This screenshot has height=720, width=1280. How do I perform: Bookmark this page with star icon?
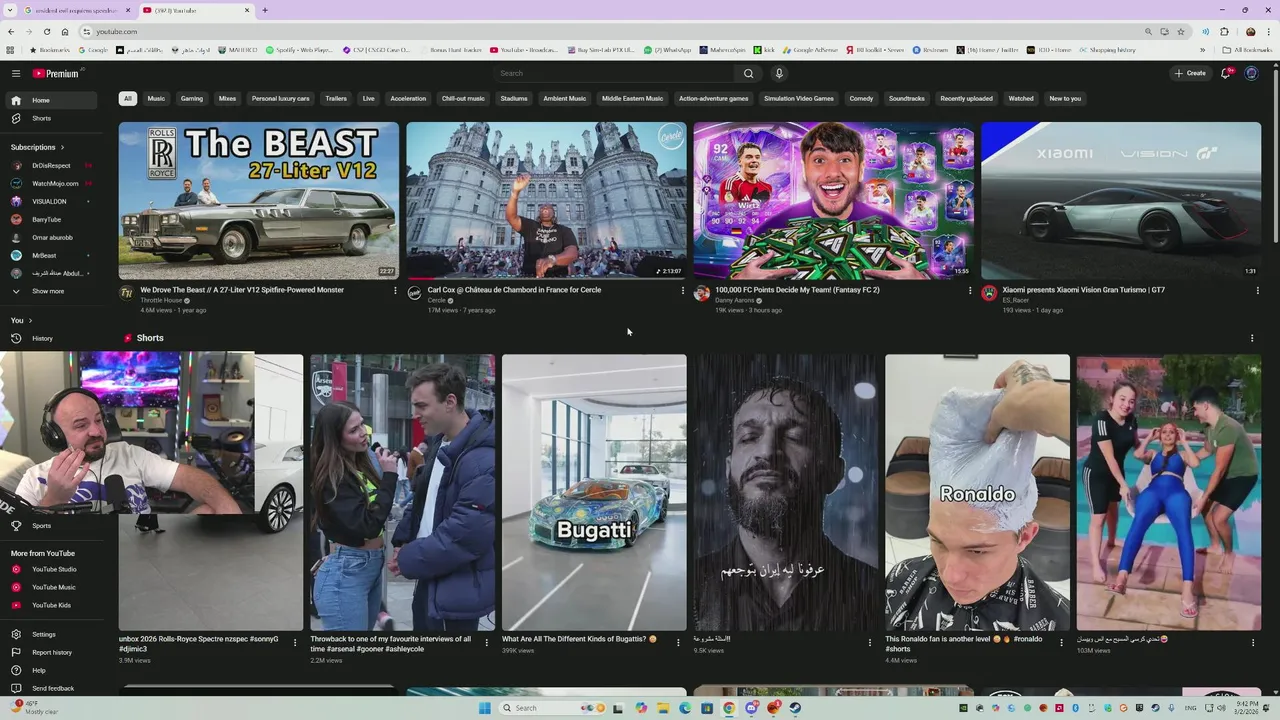click(x=1181, y=31)
